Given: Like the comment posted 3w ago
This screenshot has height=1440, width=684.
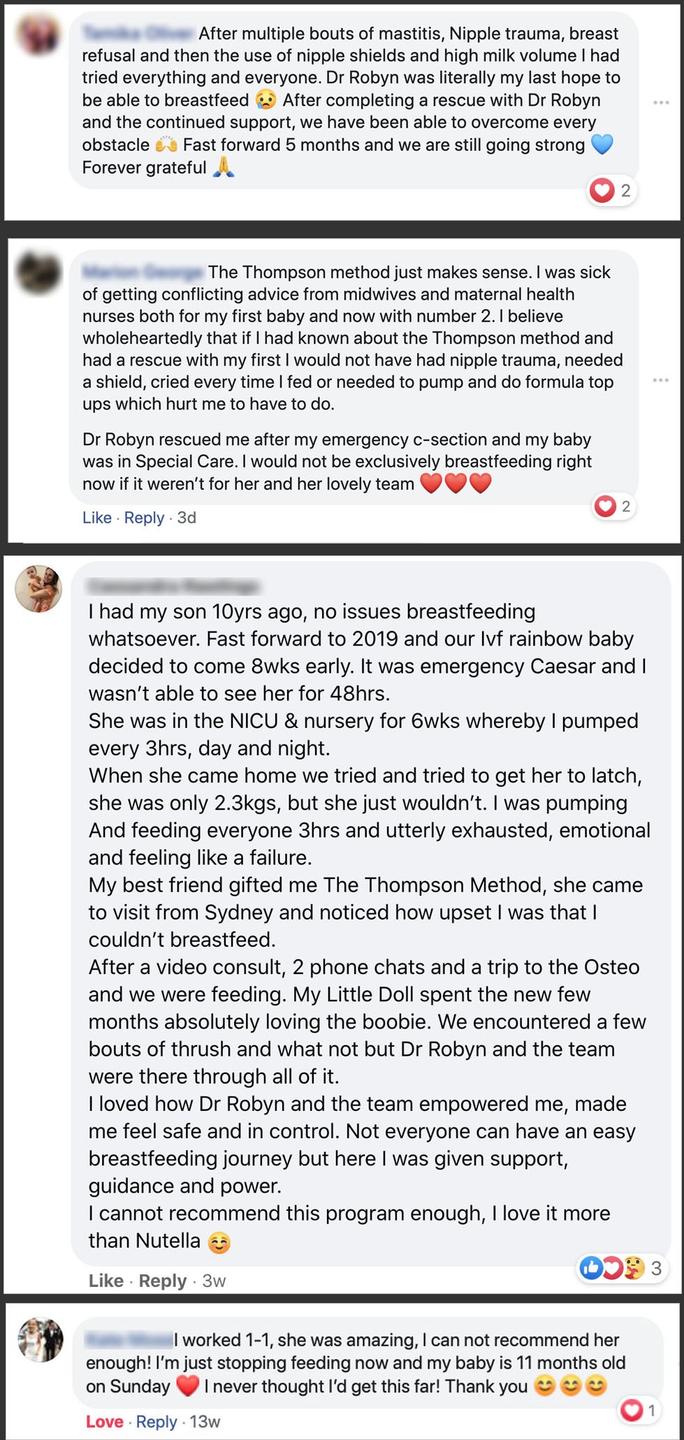Looking at the screenshot, I should pos(106,1281).
